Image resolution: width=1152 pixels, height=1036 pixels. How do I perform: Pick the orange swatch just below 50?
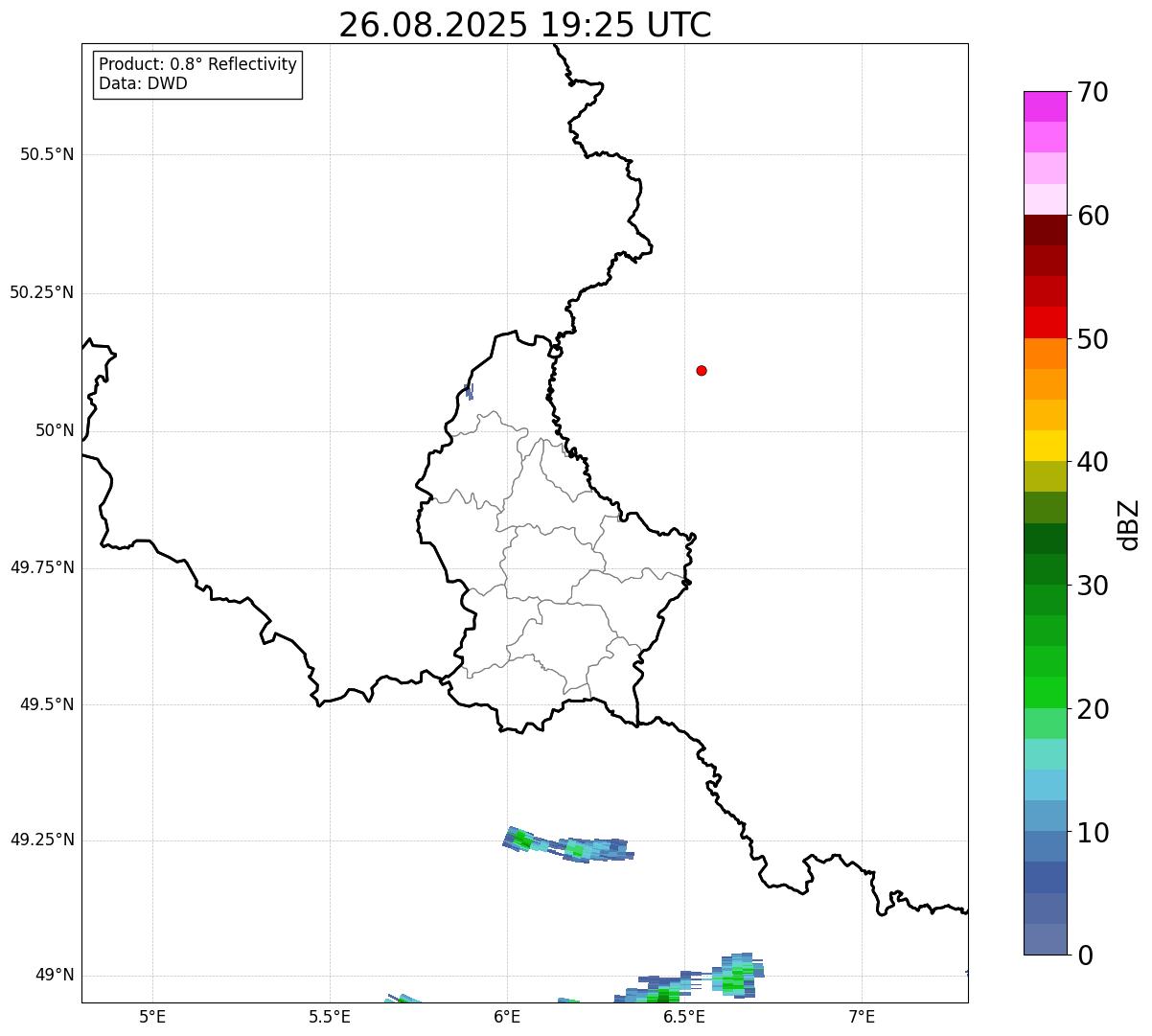[x=1045, y=354]
